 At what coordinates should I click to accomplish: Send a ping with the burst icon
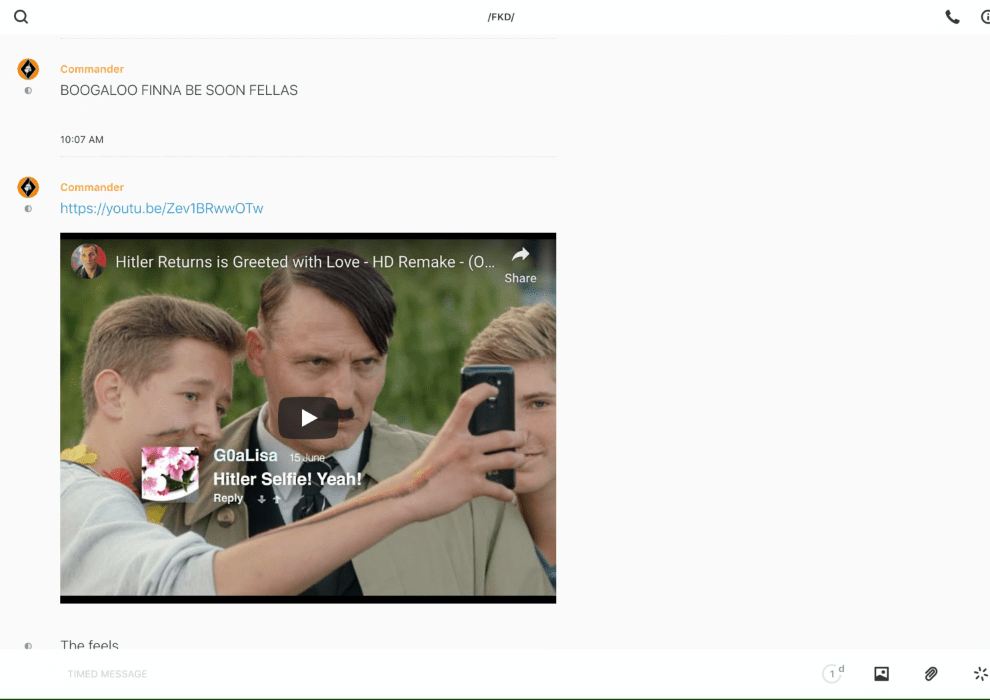pyautogui.click(x=980, y=674)
